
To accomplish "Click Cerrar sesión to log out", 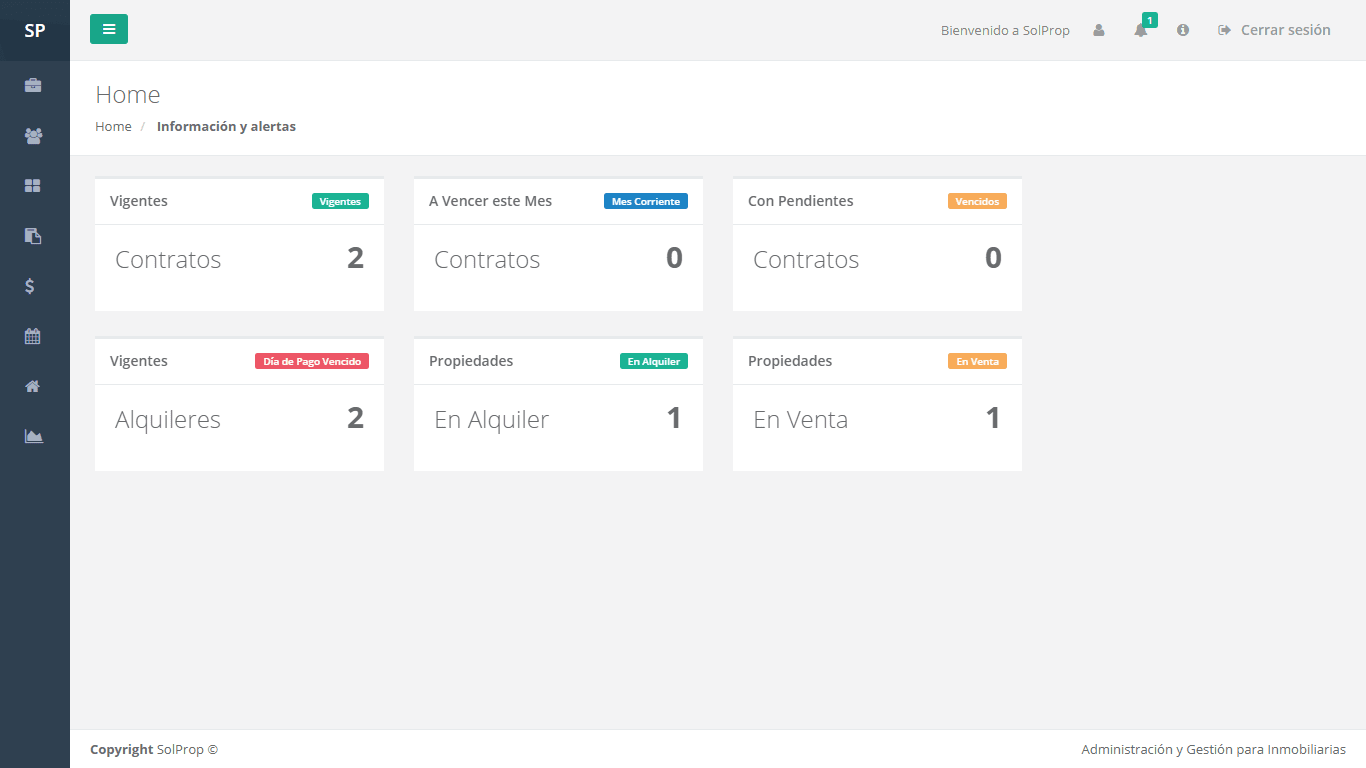I will (x=1274, y=30).
